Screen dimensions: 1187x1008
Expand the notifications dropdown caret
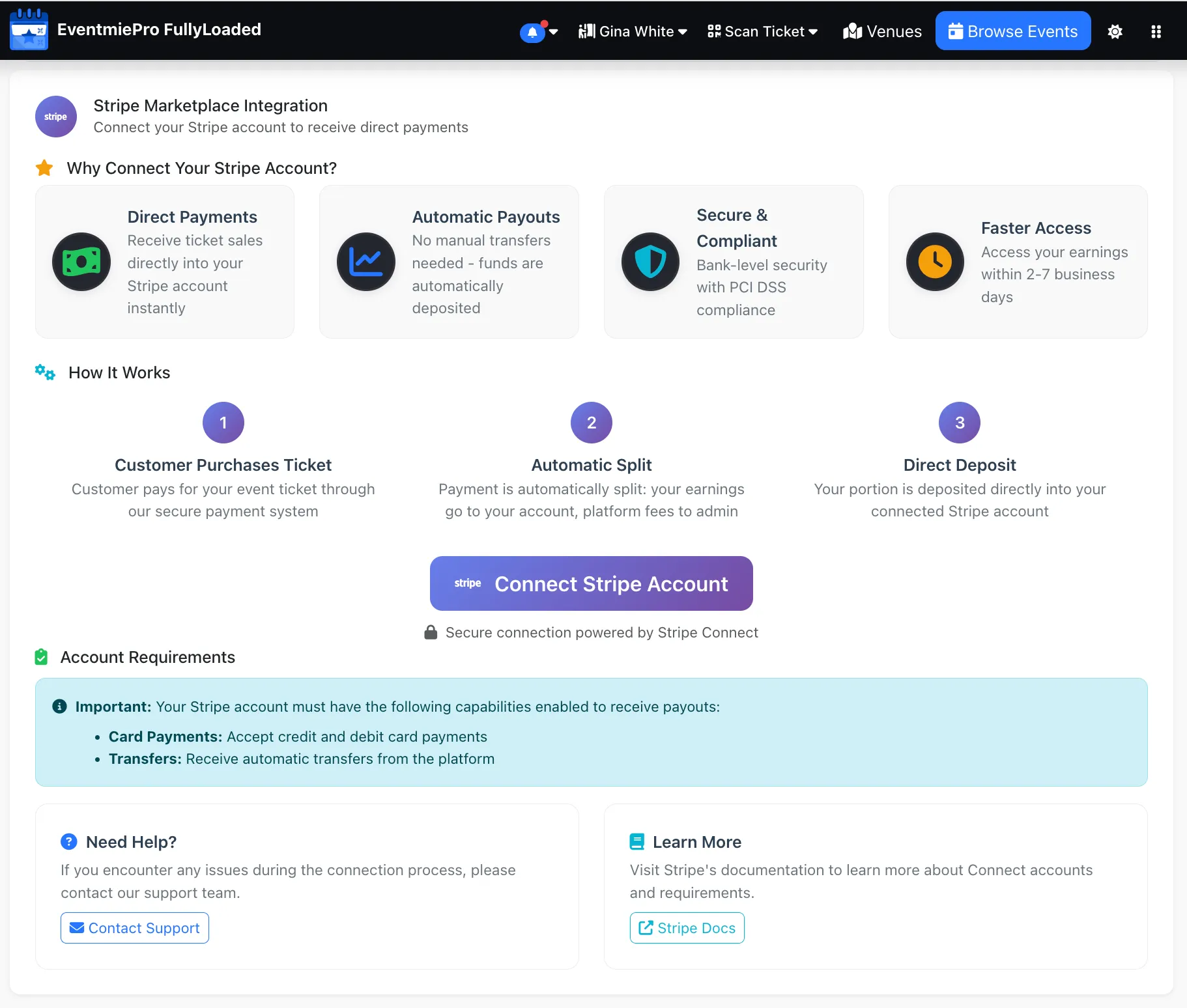pos(554,31)
